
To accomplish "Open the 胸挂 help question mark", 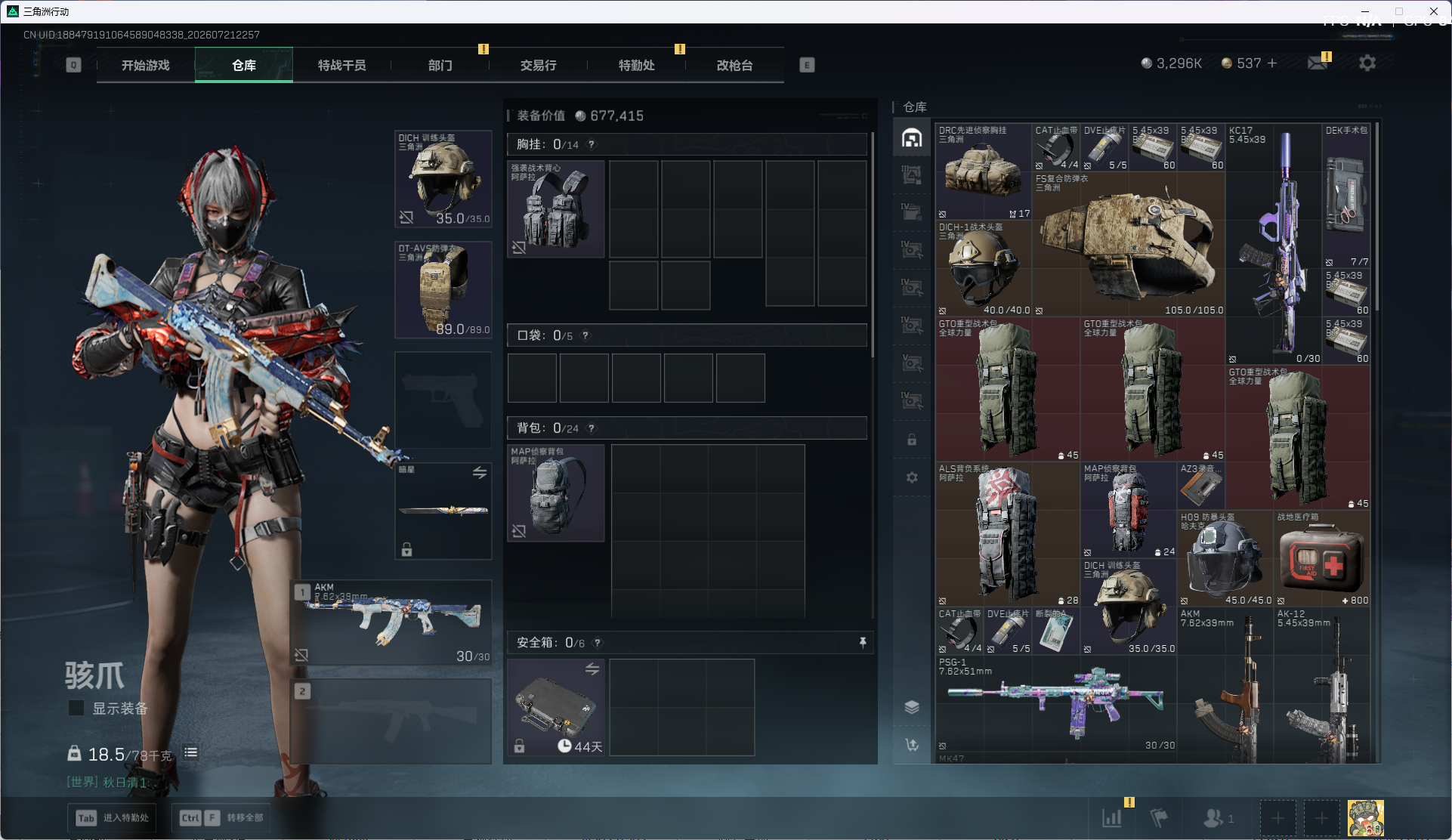I will [592, 144].
